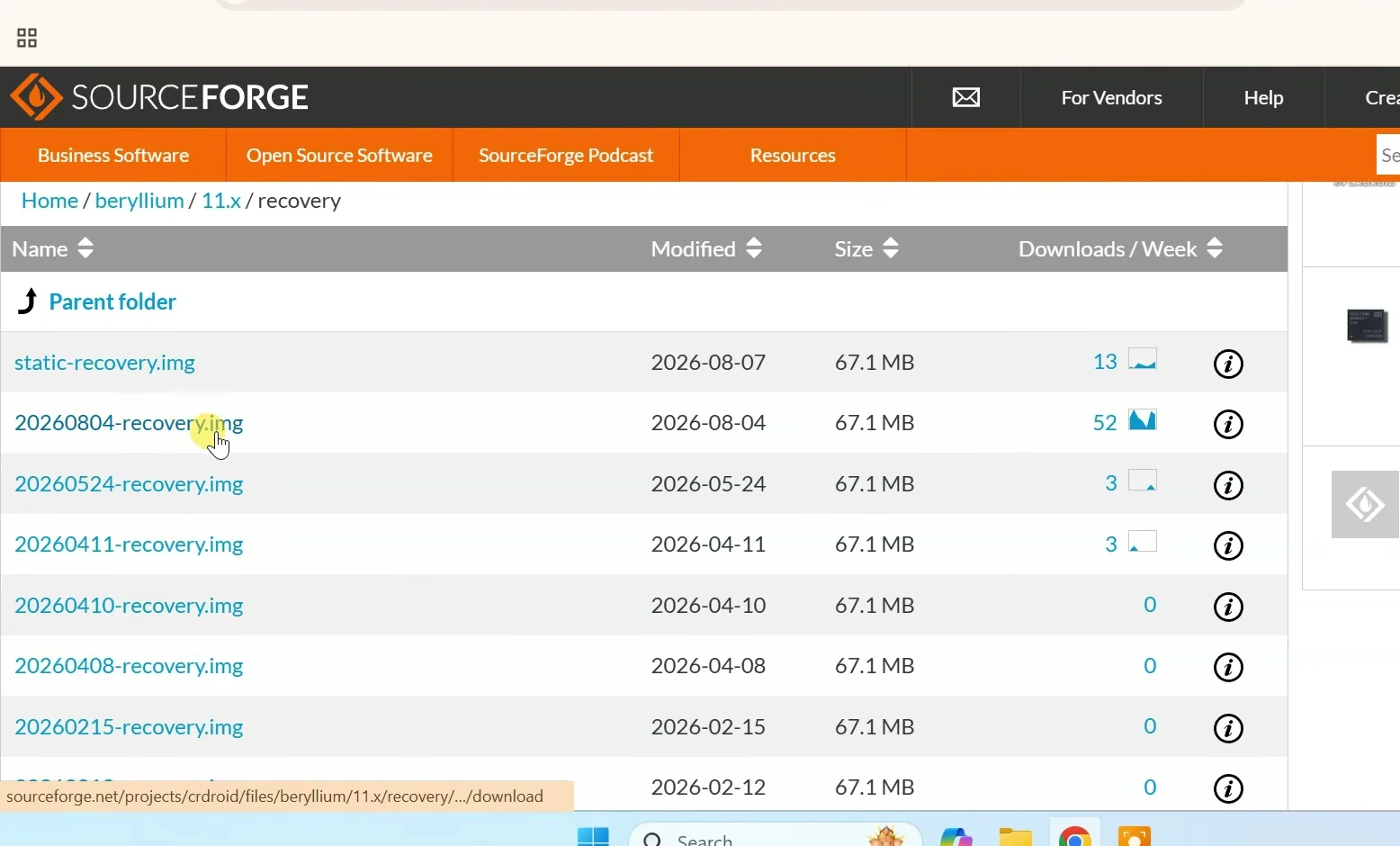The image size is (1400, 846).
Task: Click the 2026-08-07 modified date
Action: tap(708, 363)
